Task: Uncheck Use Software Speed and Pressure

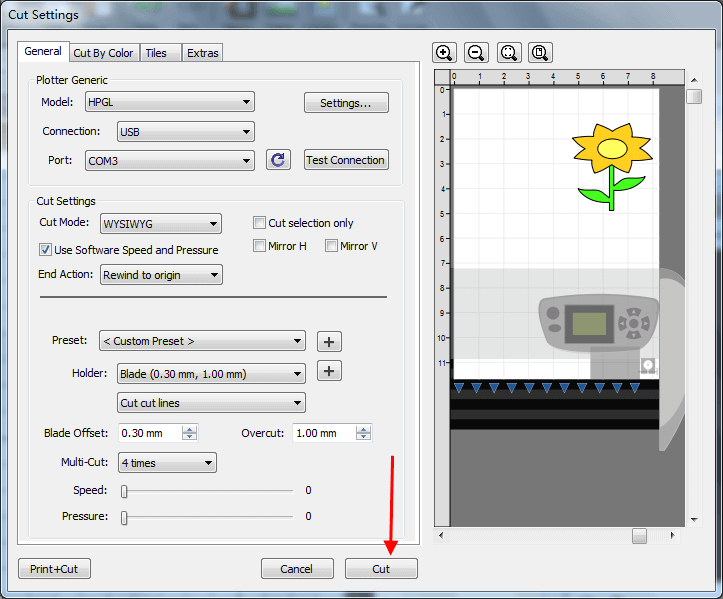Action: click(45, 250)
